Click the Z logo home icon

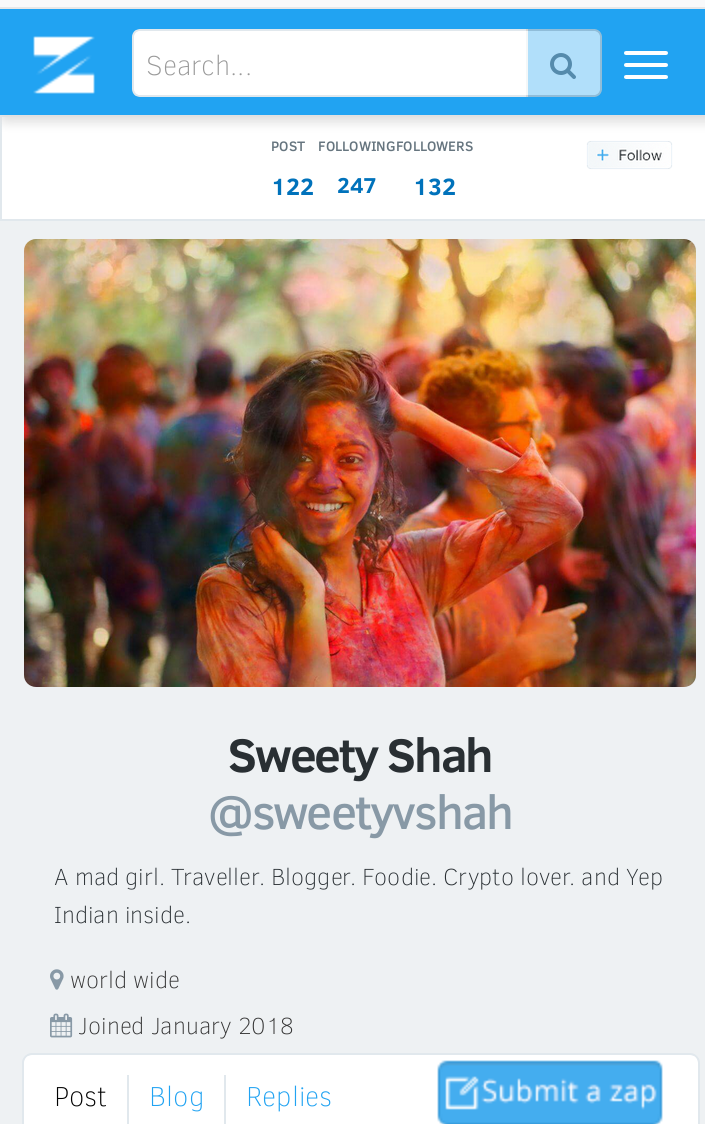click(x=64, y=64)
